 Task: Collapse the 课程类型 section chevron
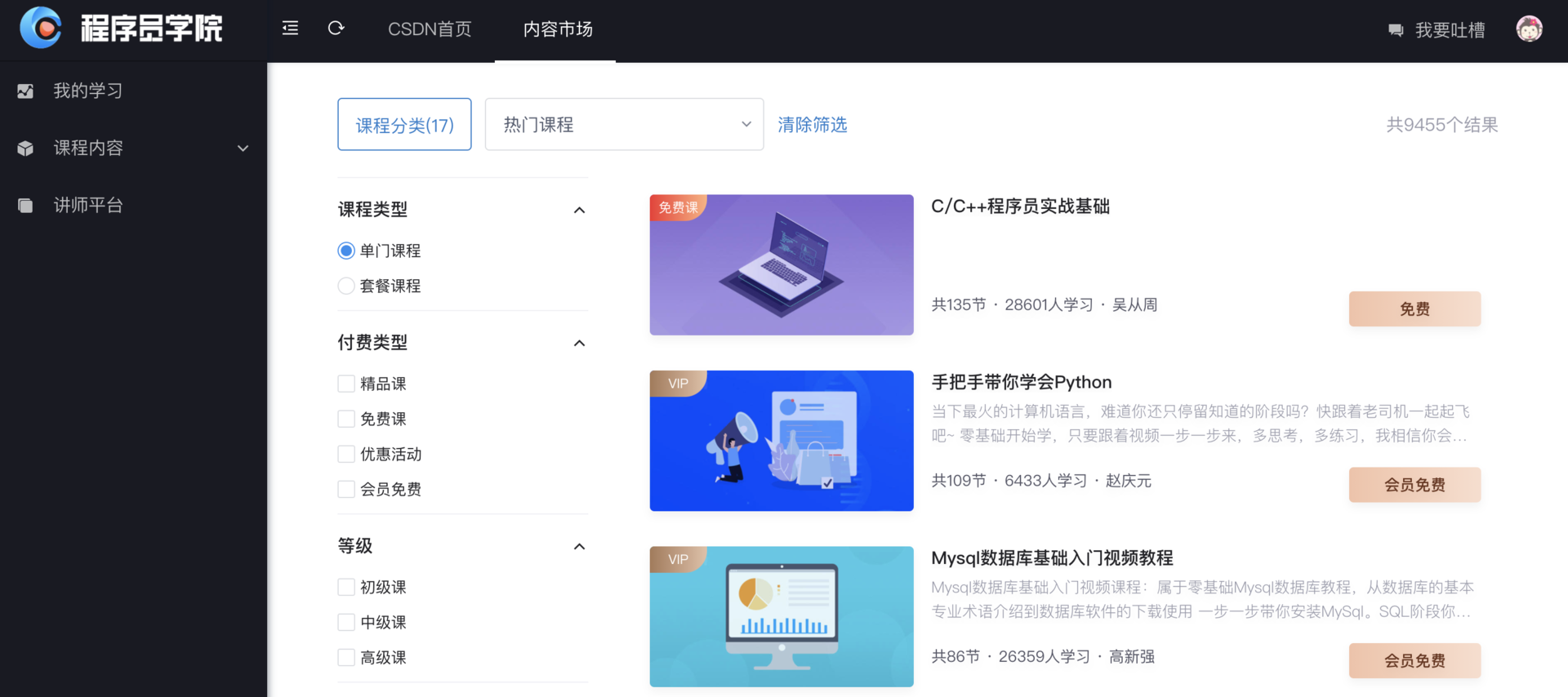tap(579, 210)
